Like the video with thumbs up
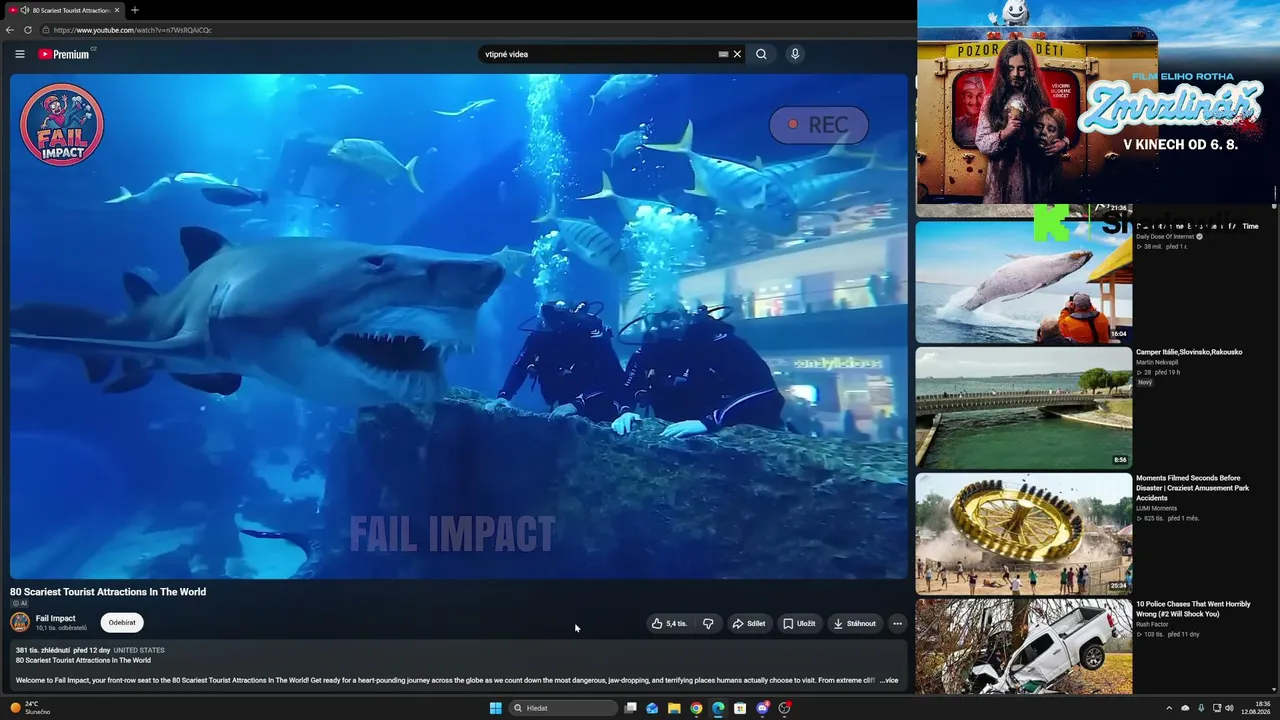 (669, 623)
